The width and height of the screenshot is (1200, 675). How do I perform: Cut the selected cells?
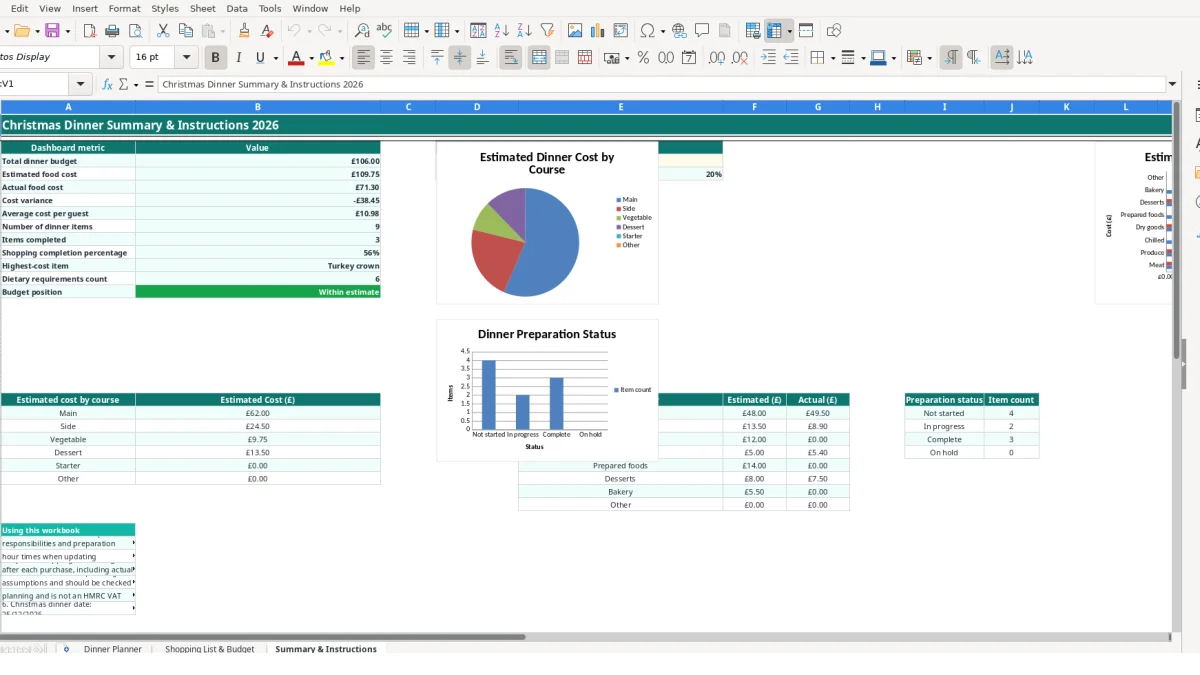pos(163,31)
